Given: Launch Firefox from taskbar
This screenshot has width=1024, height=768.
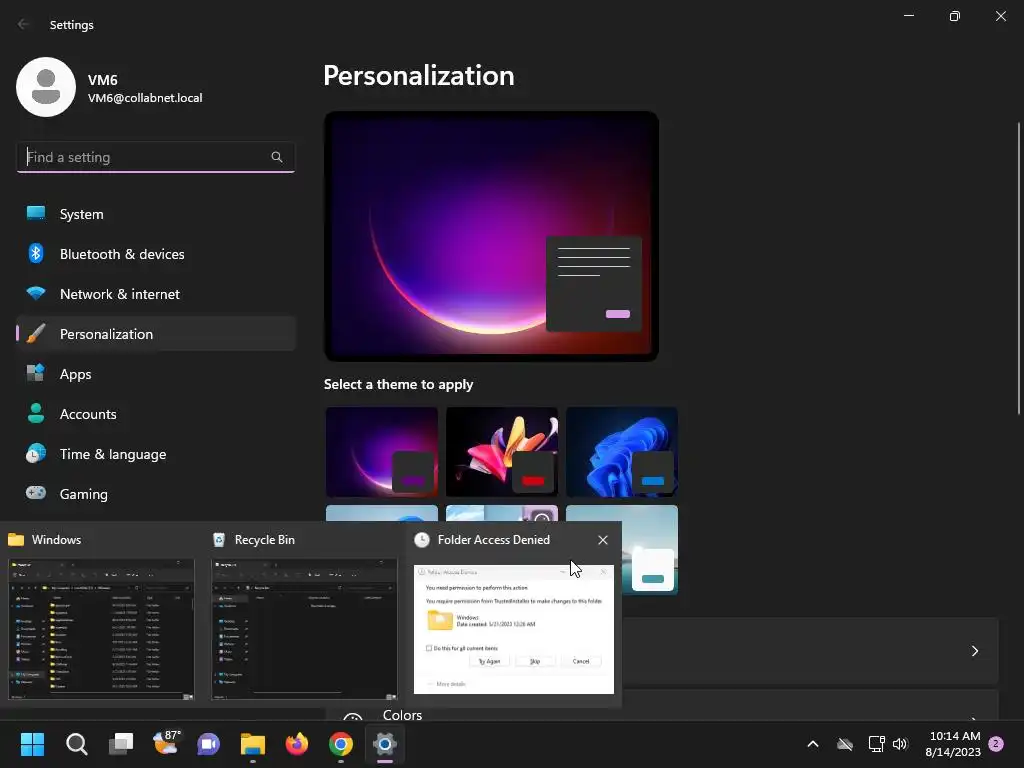Looking at the screenshot, I should [x=296, y=744].
